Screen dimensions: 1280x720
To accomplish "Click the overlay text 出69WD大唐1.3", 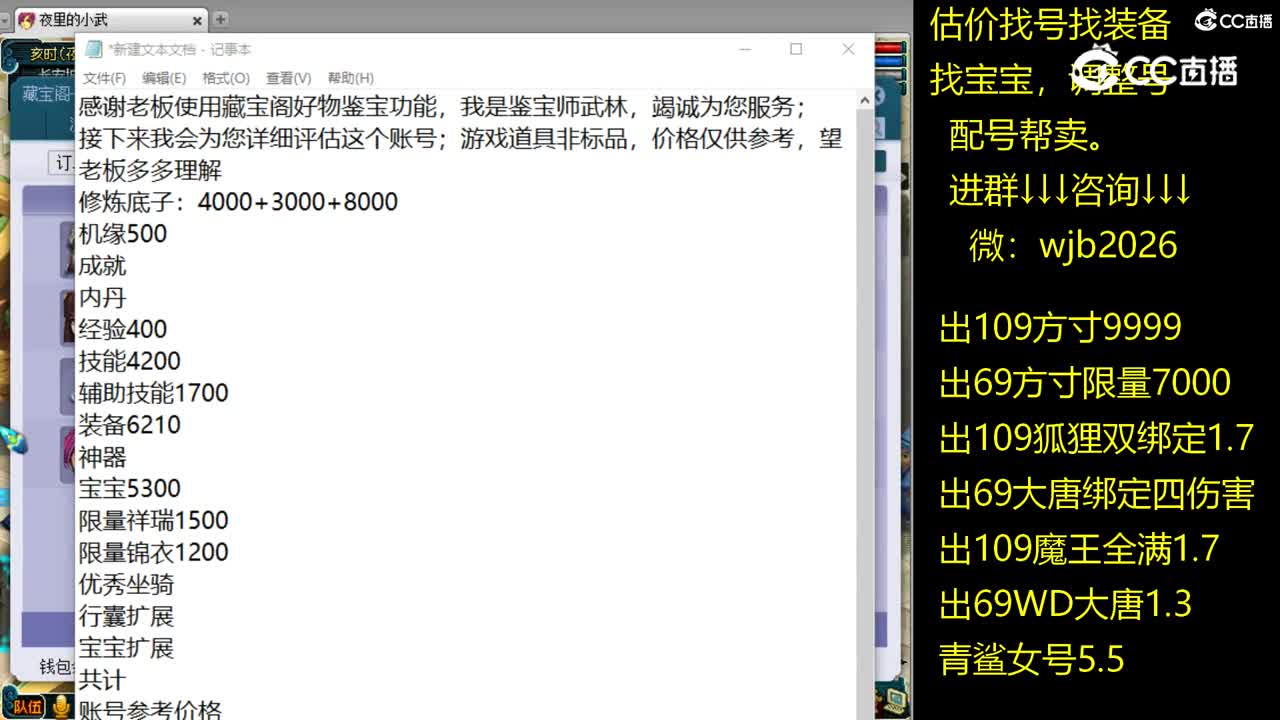I will 1065,604.
